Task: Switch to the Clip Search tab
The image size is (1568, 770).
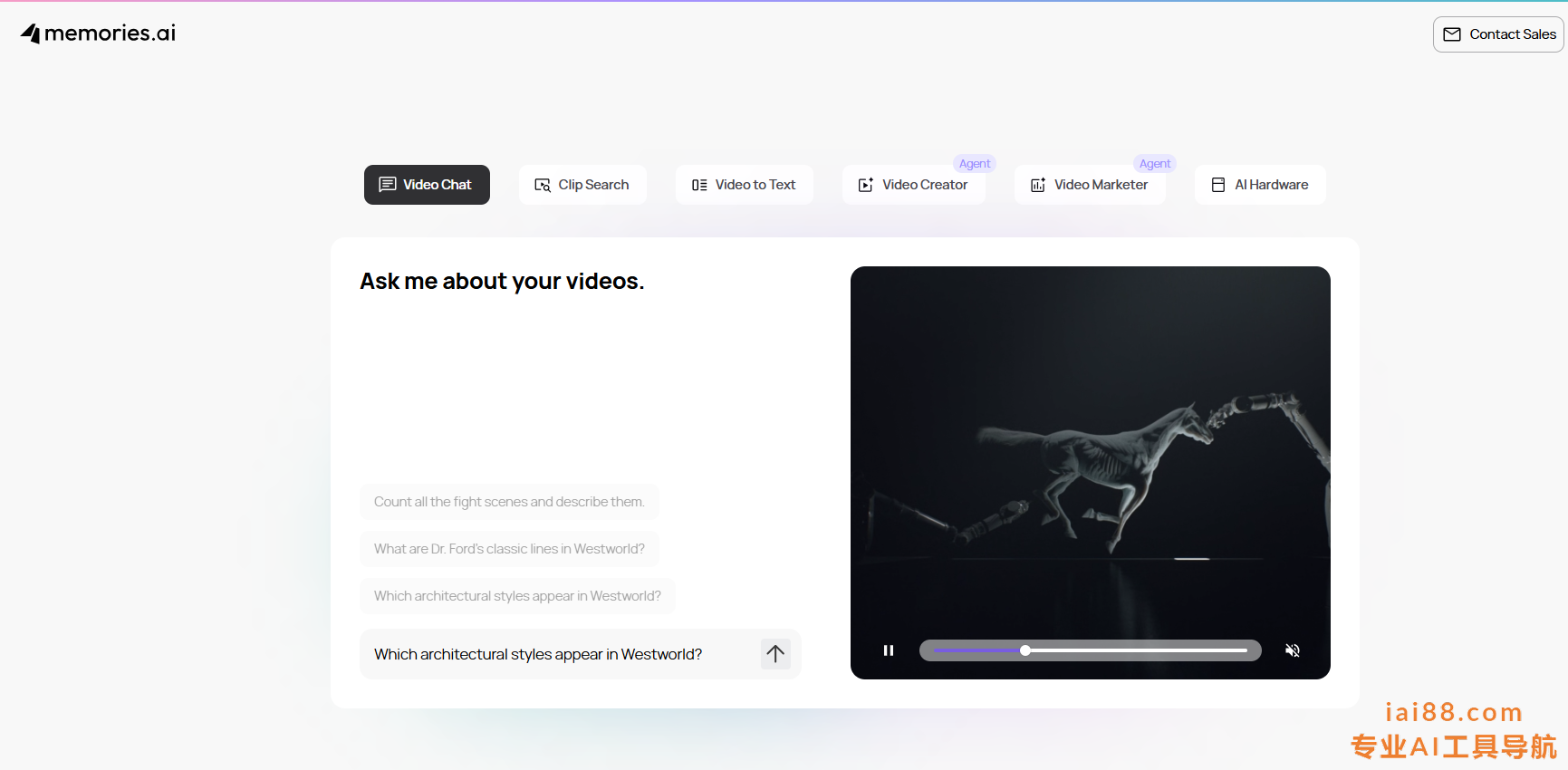Action: (582, 185)
